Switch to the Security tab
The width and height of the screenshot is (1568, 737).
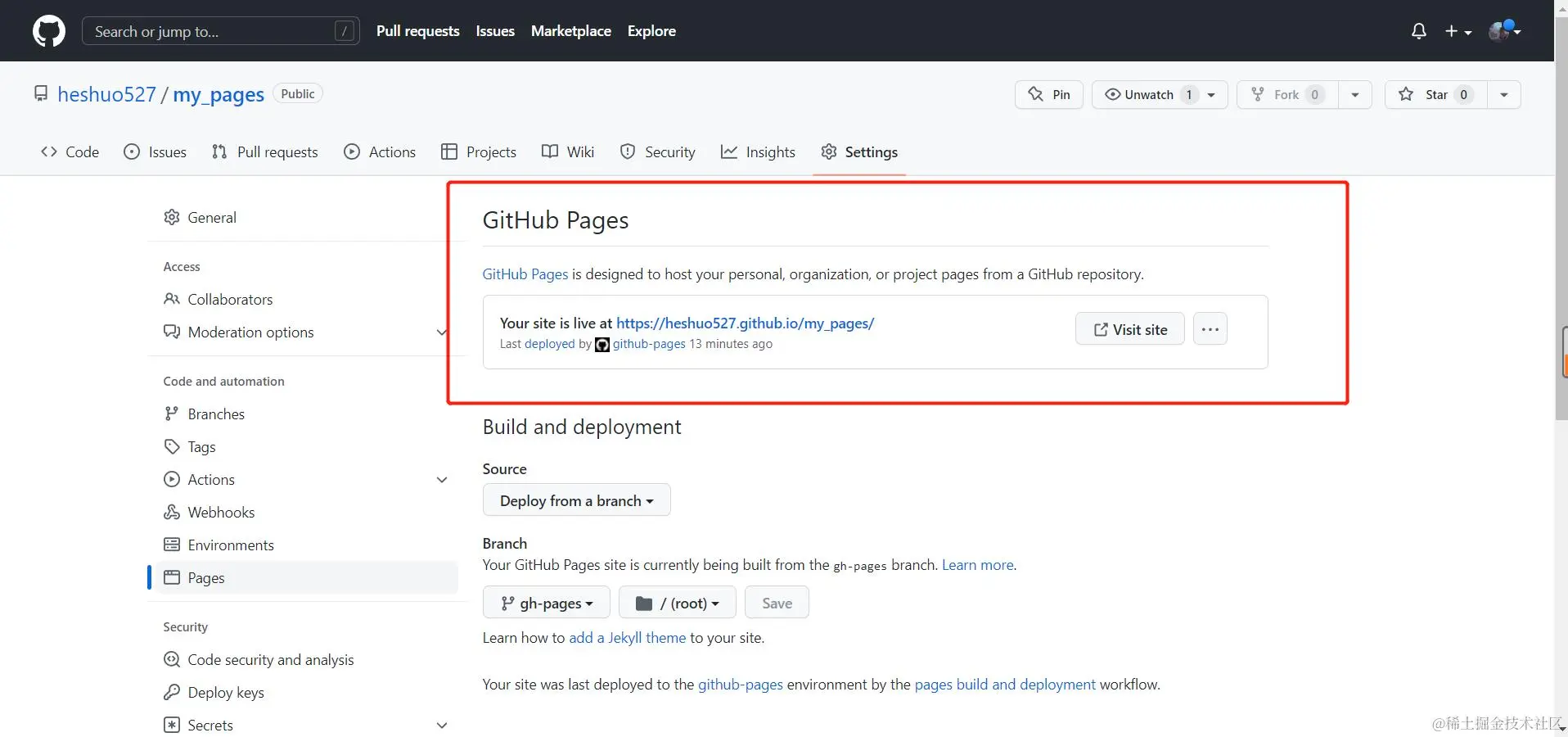coord(658,152)
